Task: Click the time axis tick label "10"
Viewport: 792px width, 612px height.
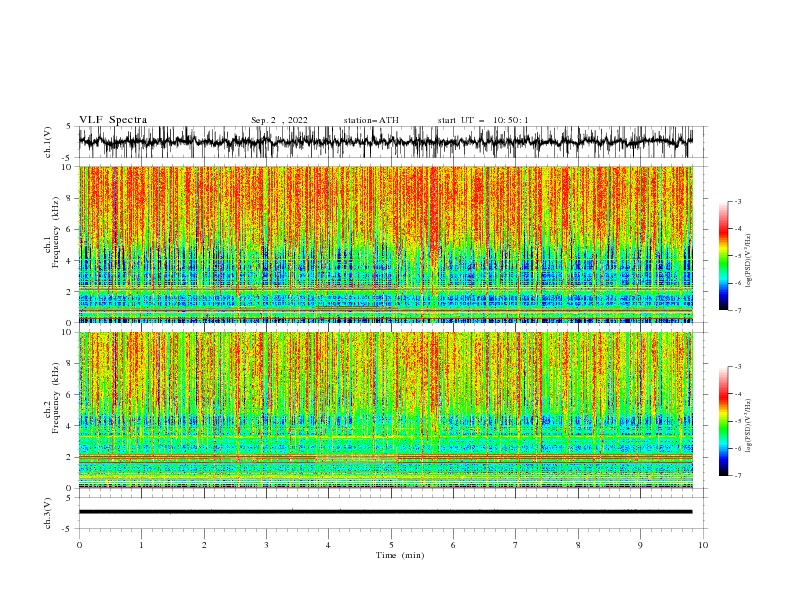Action: click(x=703, y=545)
